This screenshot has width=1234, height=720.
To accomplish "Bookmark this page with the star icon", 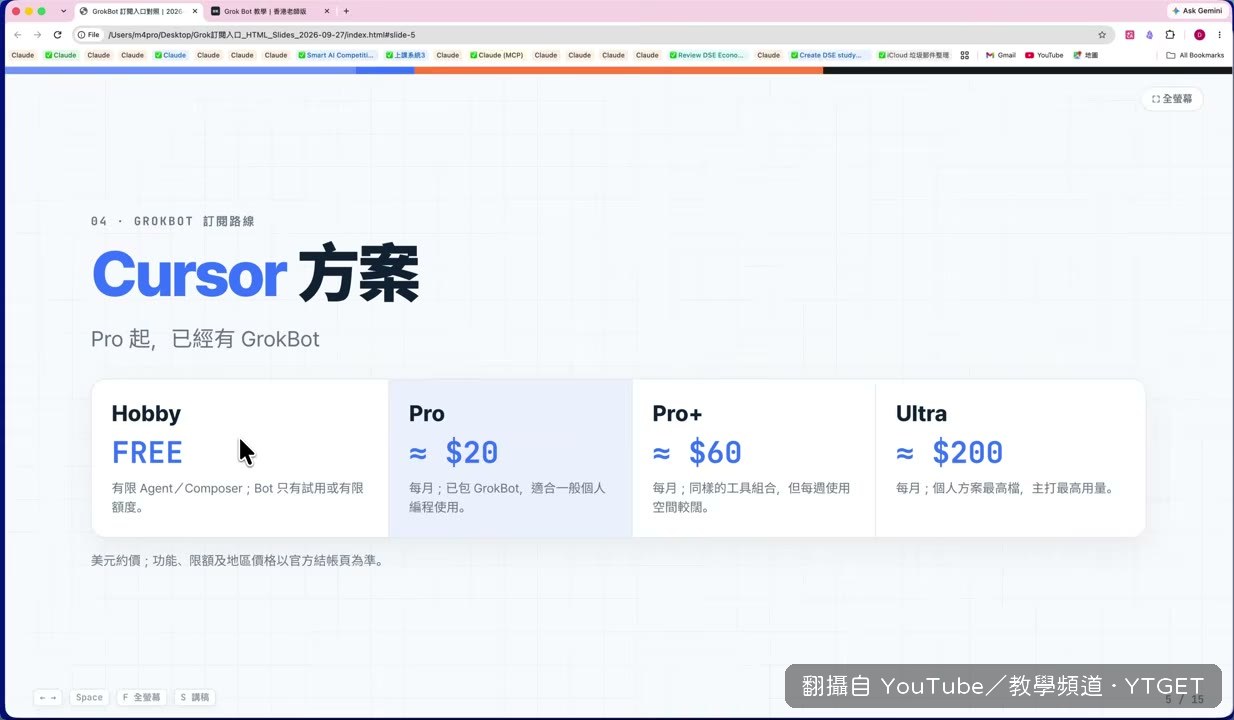I will click(1102, 34).
